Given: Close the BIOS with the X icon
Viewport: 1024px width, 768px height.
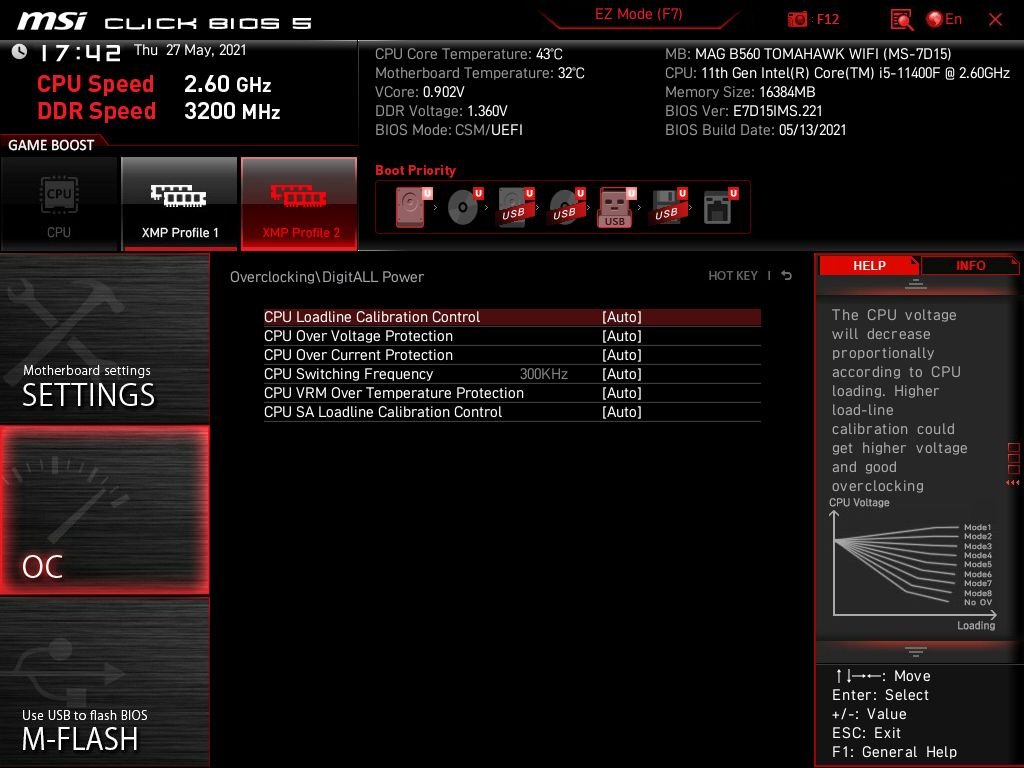Looking at the screenshot, I should point(995,20).
